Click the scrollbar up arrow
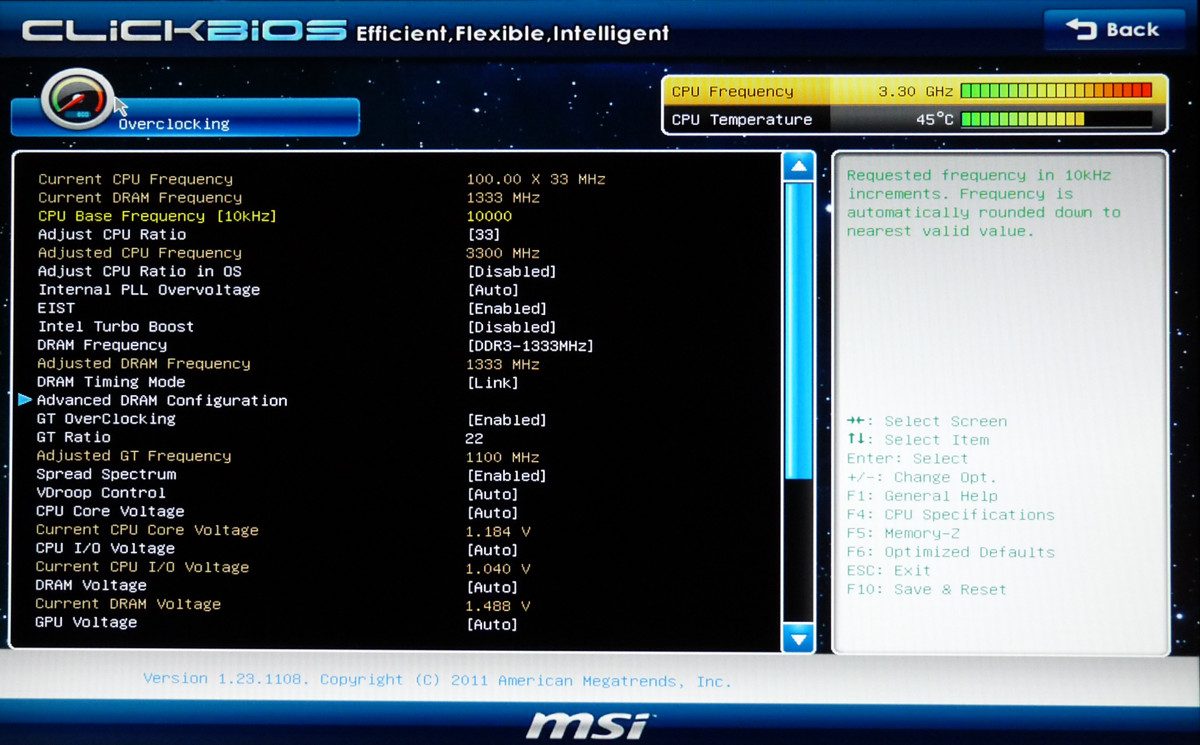This screenshot has height=745, width=1200. (x=798, y=167)
